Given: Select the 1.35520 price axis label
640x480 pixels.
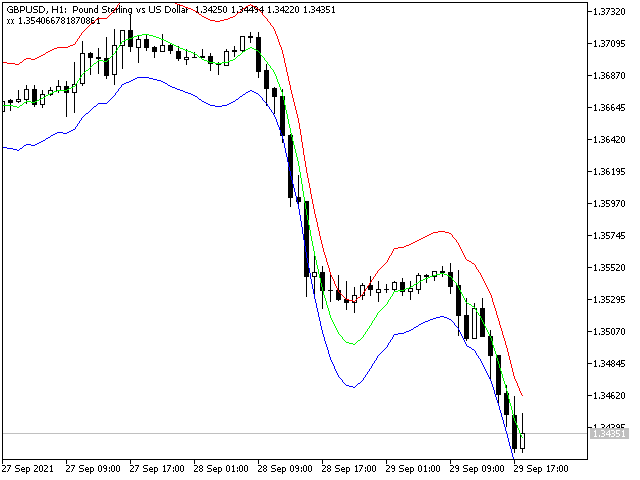Looking at the screenshot, I should 609,267.
